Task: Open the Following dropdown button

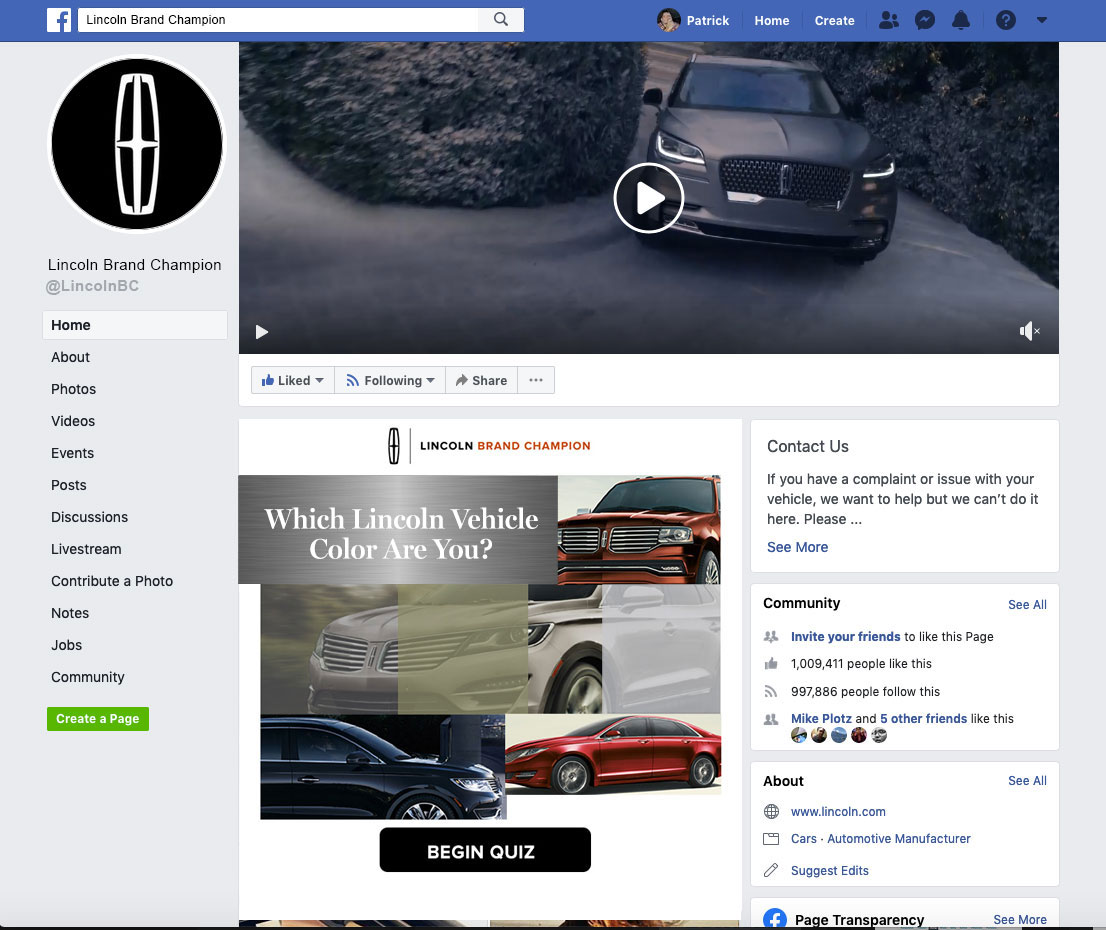Action: [390, 380]
